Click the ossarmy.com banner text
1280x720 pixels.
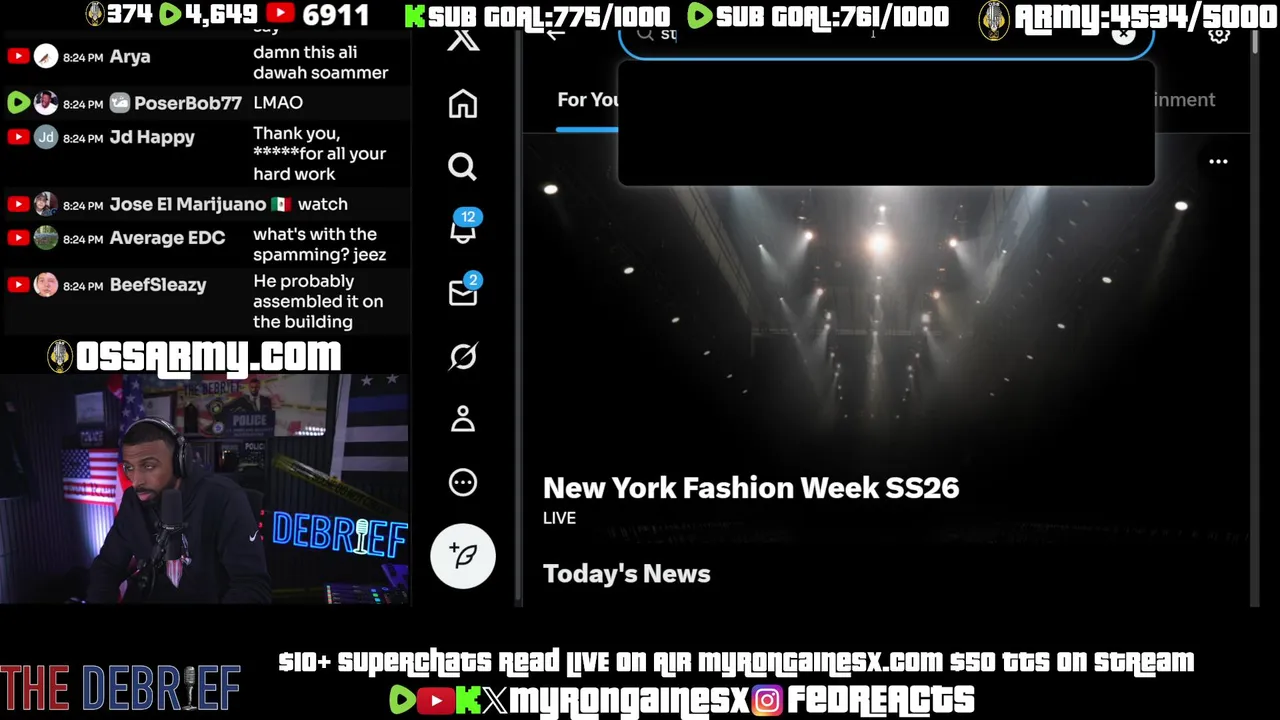[x=208, y=356]
